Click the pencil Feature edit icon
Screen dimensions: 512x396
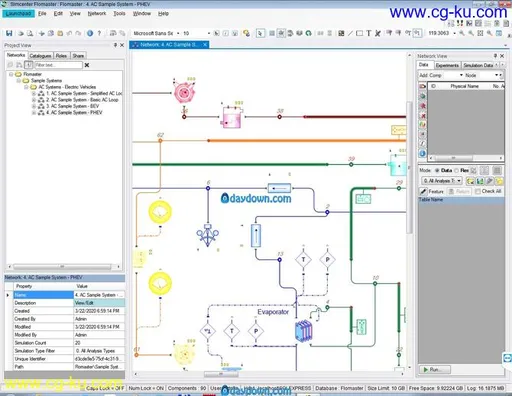coord(423,191)
